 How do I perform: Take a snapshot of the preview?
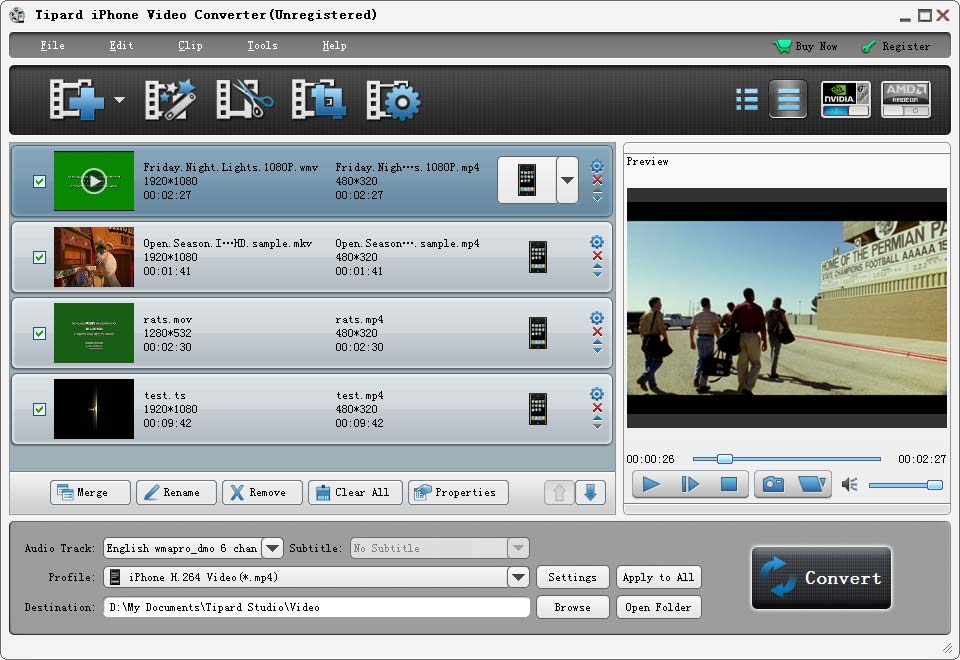pyautogui.click(x=773, y=484)
